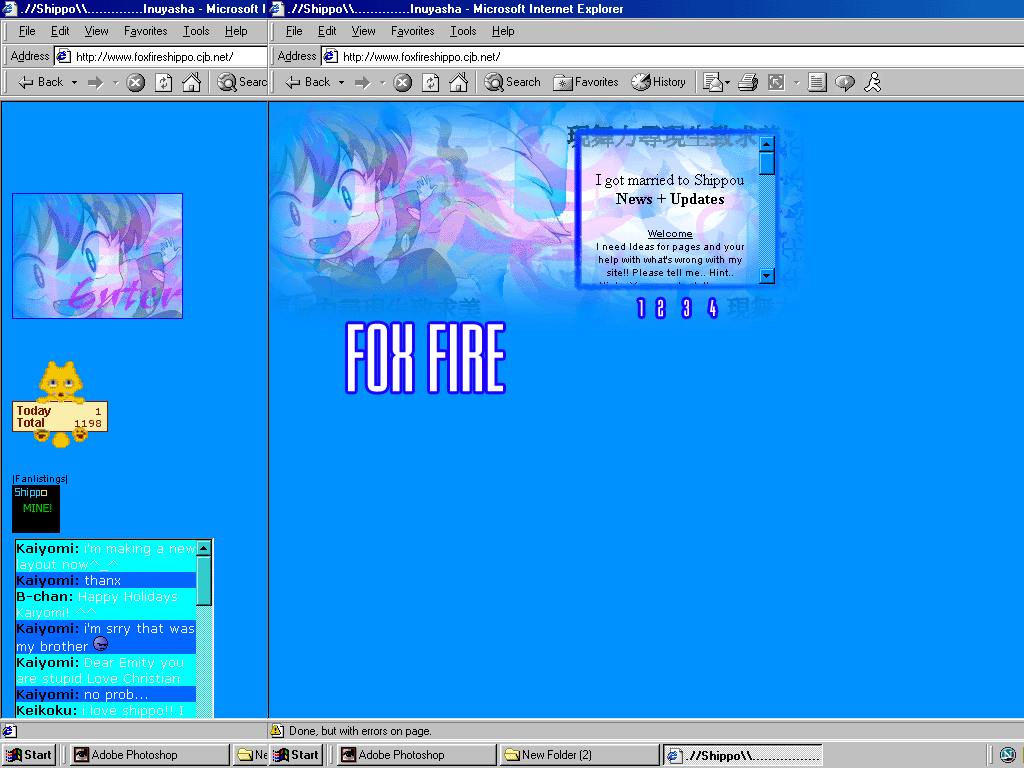The width and height of the screenshot is (1024, 768).
Task: Open the History toolbar button
Action: pos(658,82)
